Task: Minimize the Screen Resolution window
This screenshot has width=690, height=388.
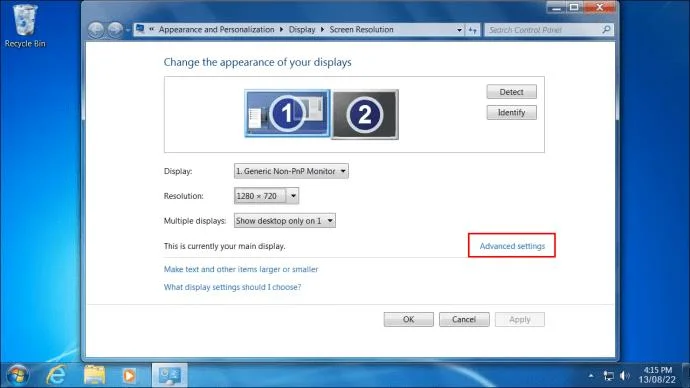Action: click(x=556, y=7)
